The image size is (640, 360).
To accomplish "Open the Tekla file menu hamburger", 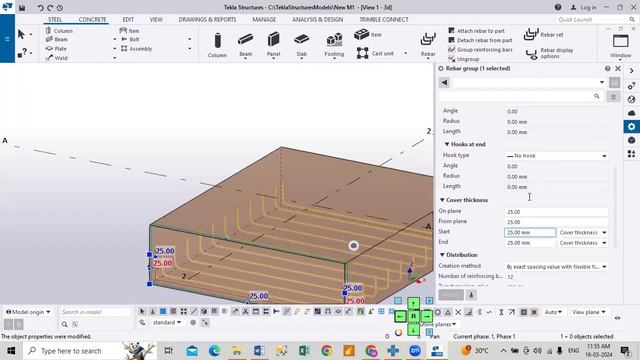I will pos(7,39).
